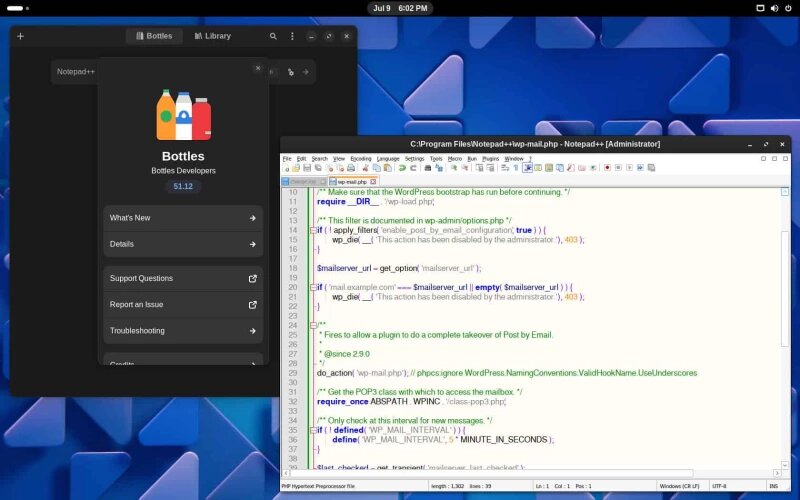Switch to the inactive greyed document tab

(304, 182)
